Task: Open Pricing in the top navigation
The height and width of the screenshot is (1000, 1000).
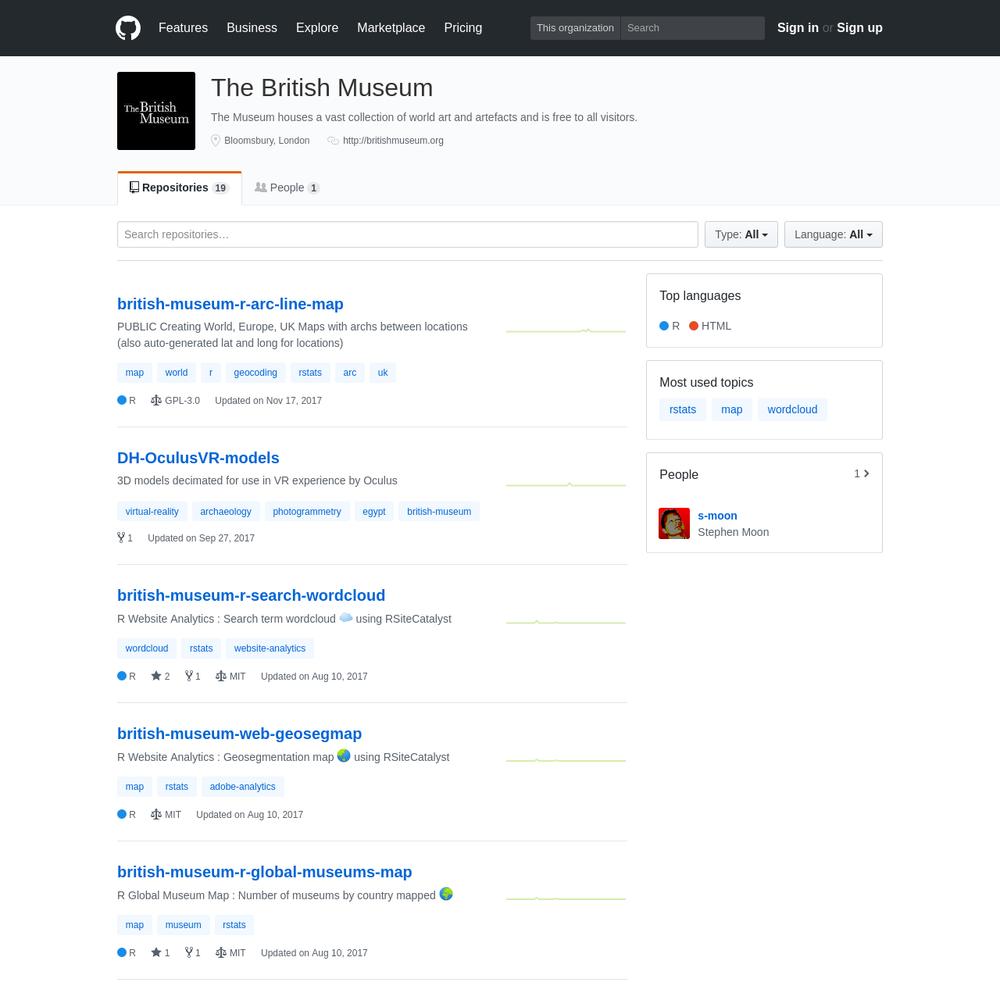Action: [x=463, y=28]
